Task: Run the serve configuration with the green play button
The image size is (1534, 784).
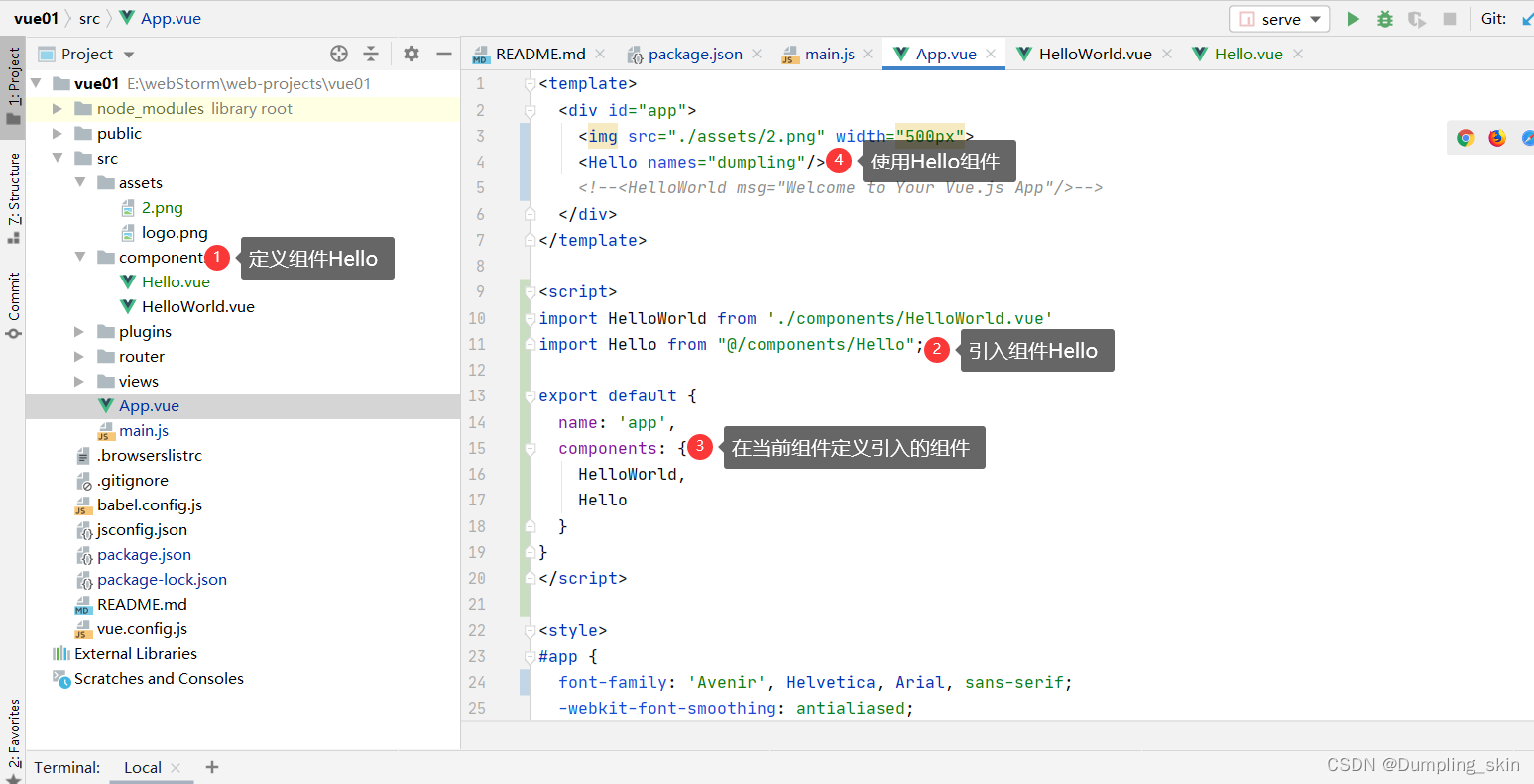Action: tap(1353, 19)
